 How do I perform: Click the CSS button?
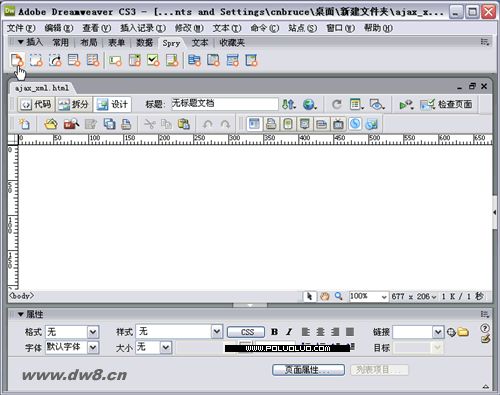246,332
